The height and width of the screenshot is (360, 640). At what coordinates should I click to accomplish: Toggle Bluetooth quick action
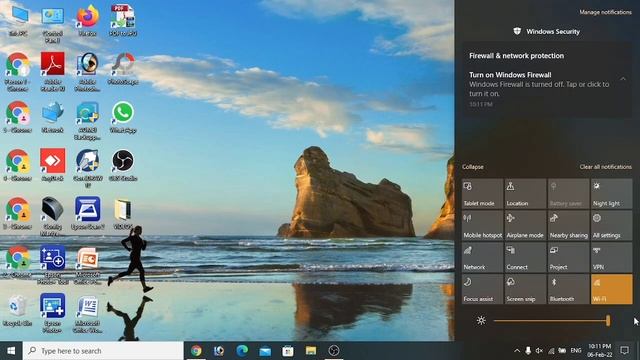point(569,289)
